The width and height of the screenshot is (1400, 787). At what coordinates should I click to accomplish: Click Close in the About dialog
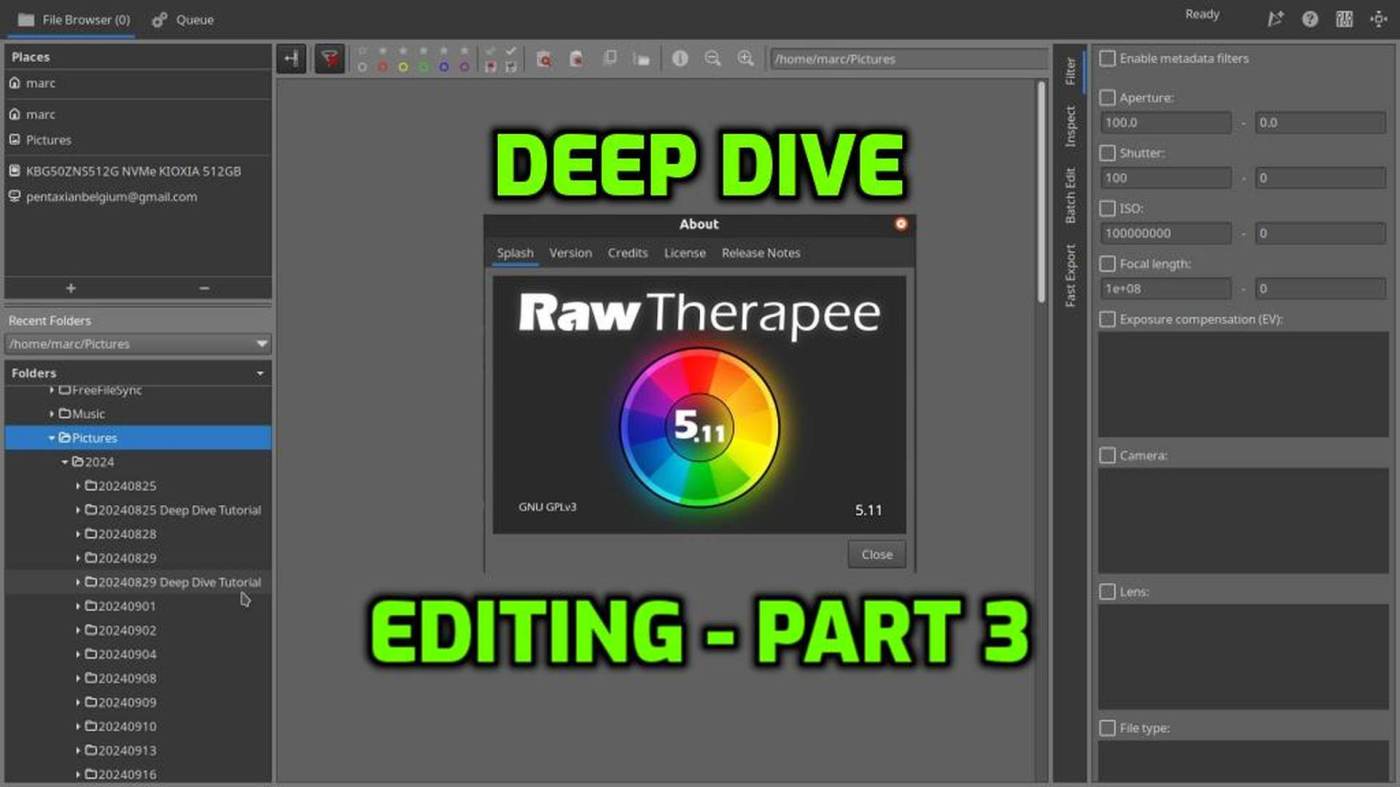click(x=877, y=554)
